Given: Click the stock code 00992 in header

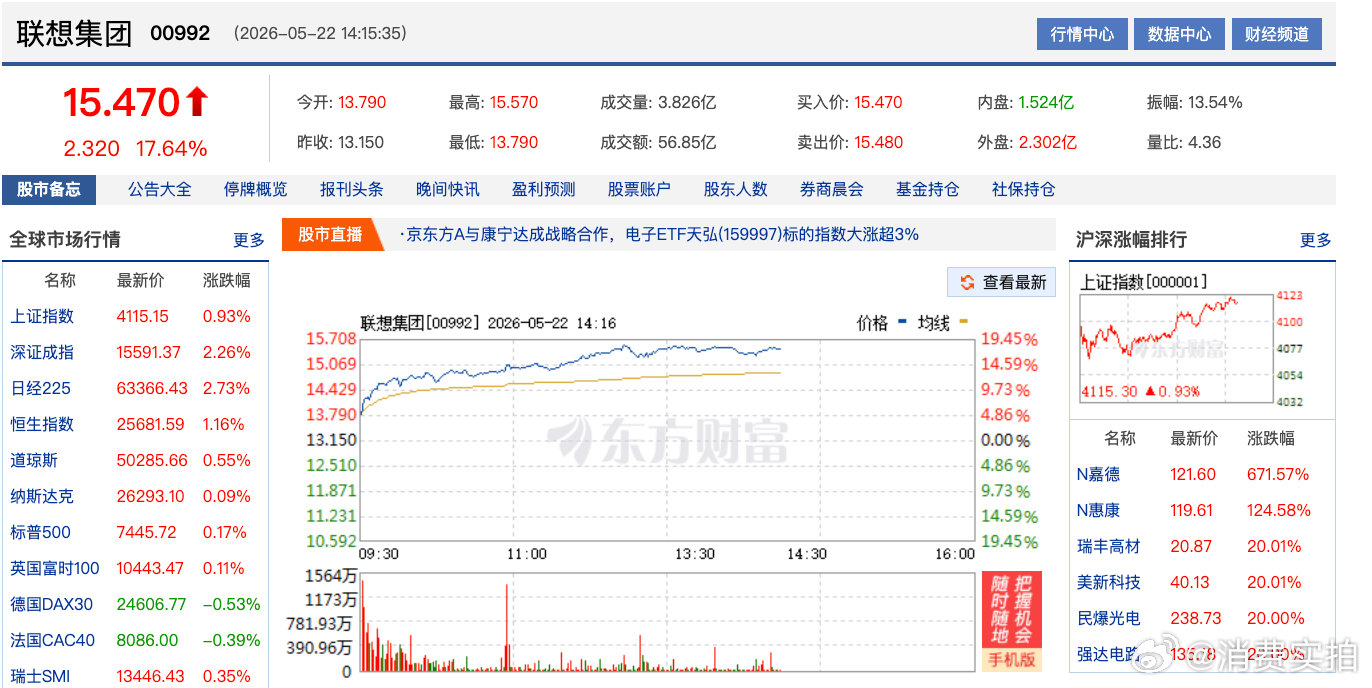Looking at the screenshot, I should coord(180,33).
